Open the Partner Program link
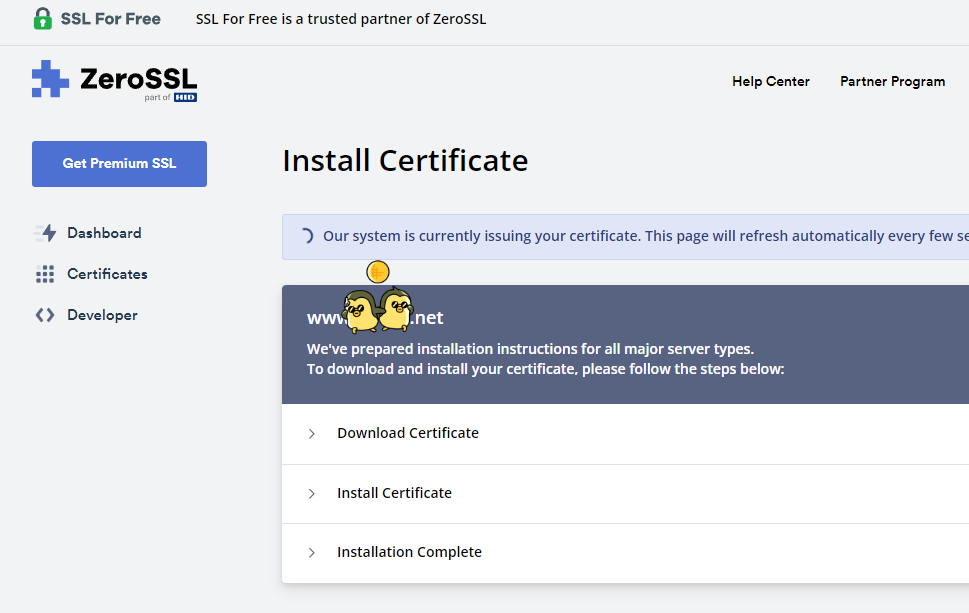 point(892,82)
